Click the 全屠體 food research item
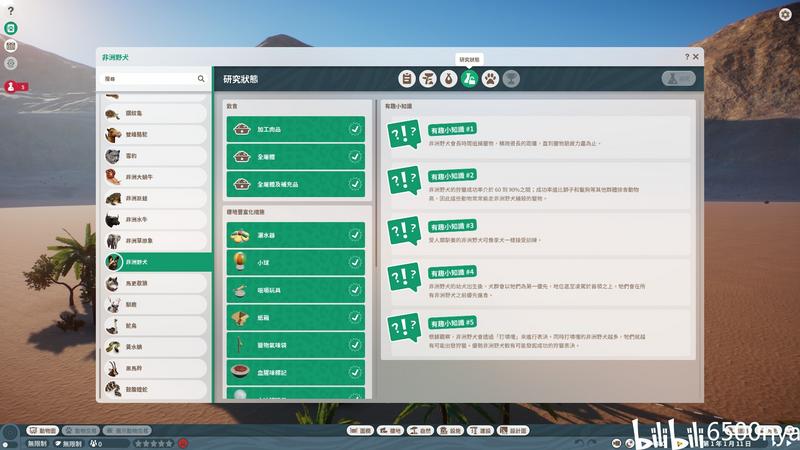The image size is (800, 450). click(295, 157)
